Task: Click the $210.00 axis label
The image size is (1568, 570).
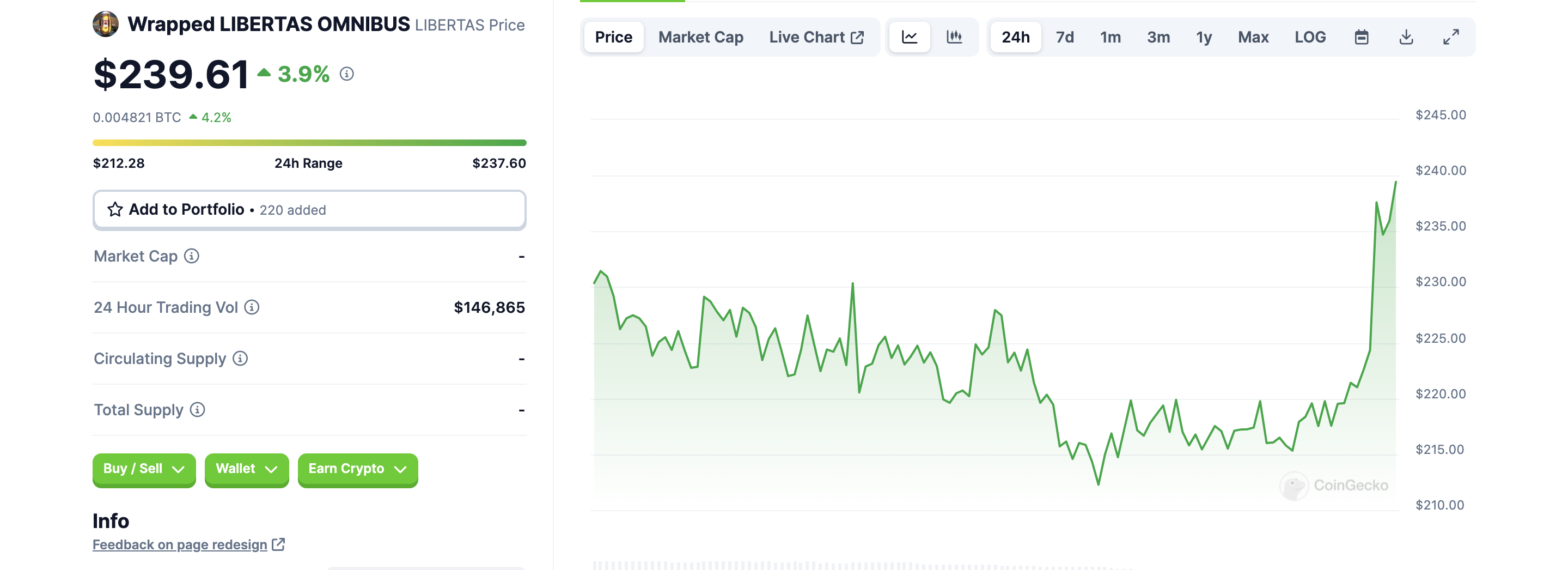Action: (x=1439, y=505)
